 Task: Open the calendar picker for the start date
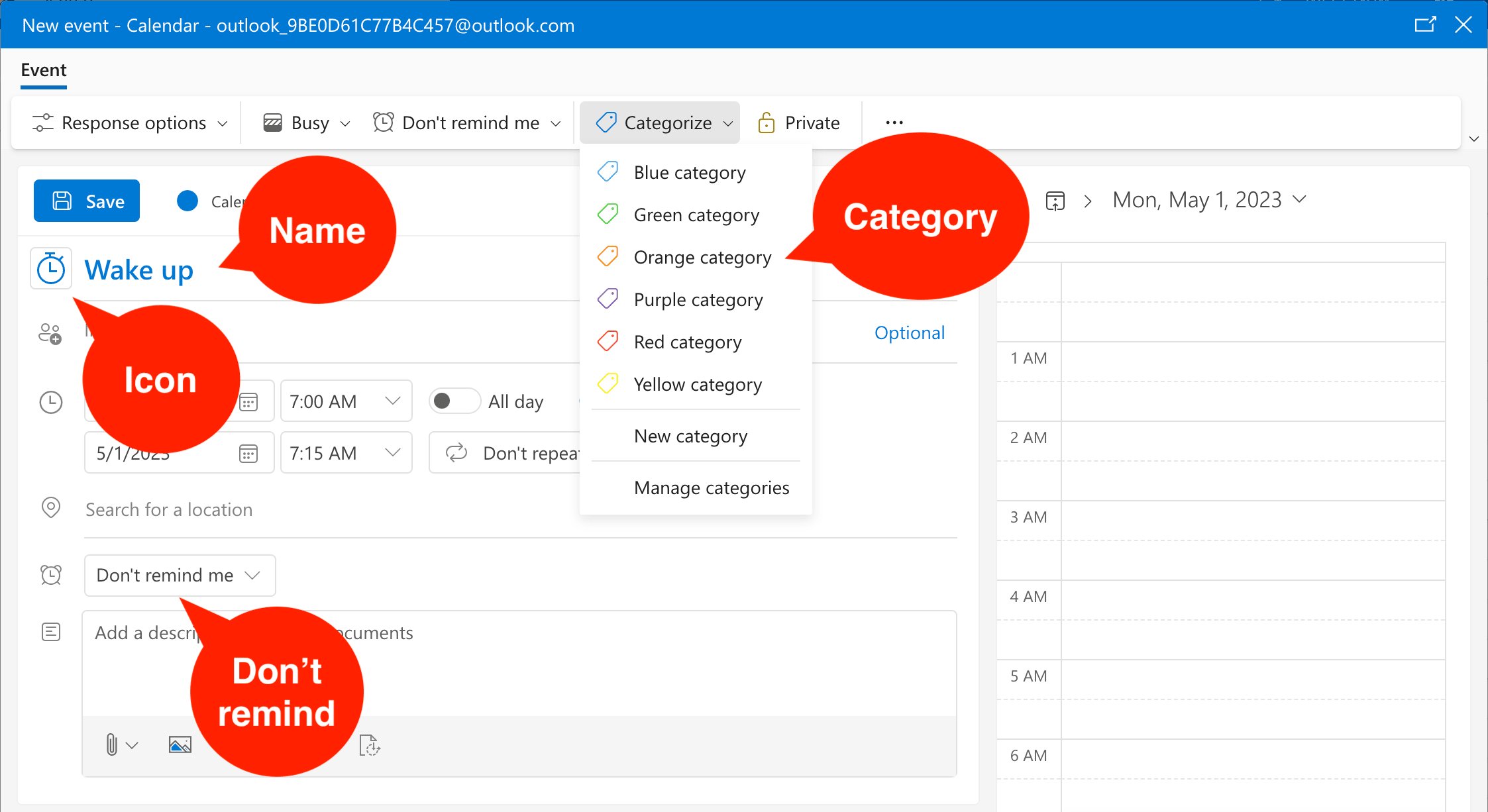(x=248, y=401)
